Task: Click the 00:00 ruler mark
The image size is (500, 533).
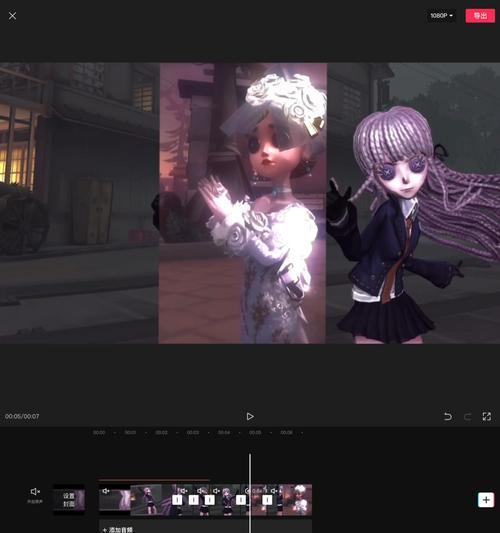Action: (99, 433)
